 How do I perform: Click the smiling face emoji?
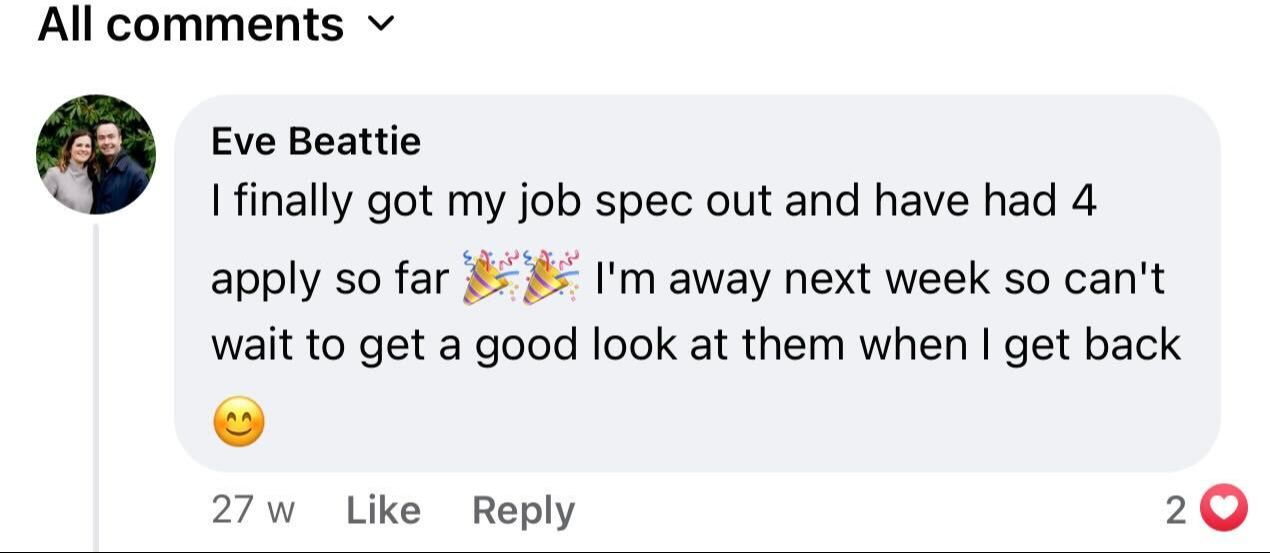tap(239, 421)
